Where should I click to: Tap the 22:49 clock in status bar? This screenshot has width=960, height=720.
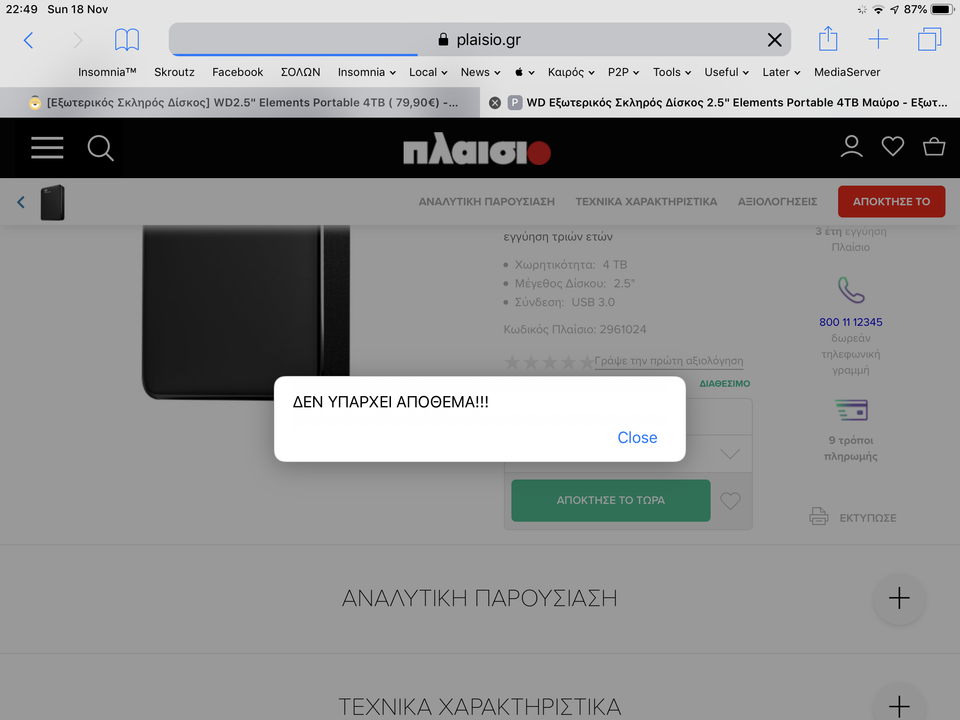point(21,9)
